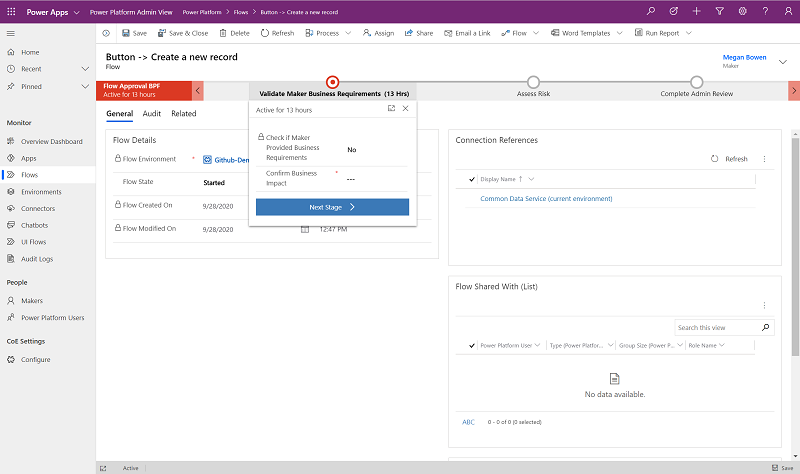Click Save & Close
The width and height of the screenshot is (800, 474).
click(183, 33)
